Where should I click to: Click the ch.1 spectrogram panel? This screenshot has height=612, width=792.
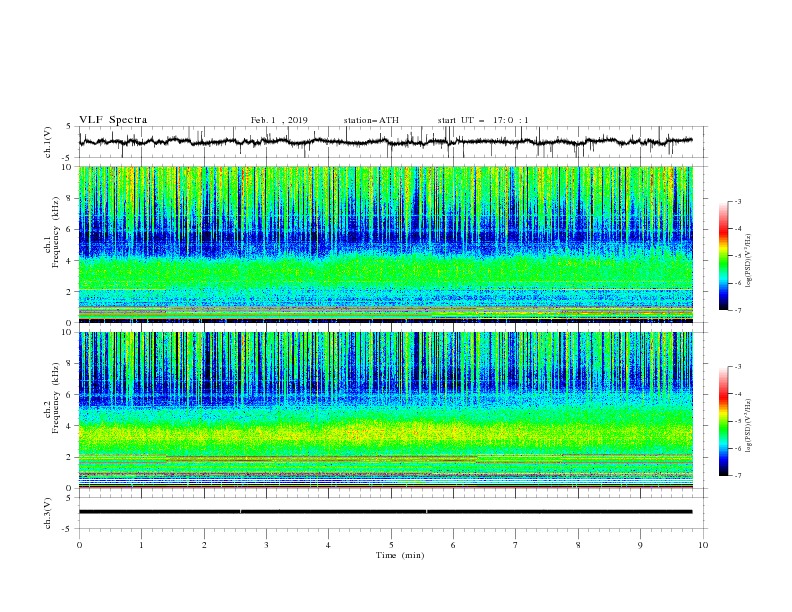pyautogui.click(x=386, y=244)
